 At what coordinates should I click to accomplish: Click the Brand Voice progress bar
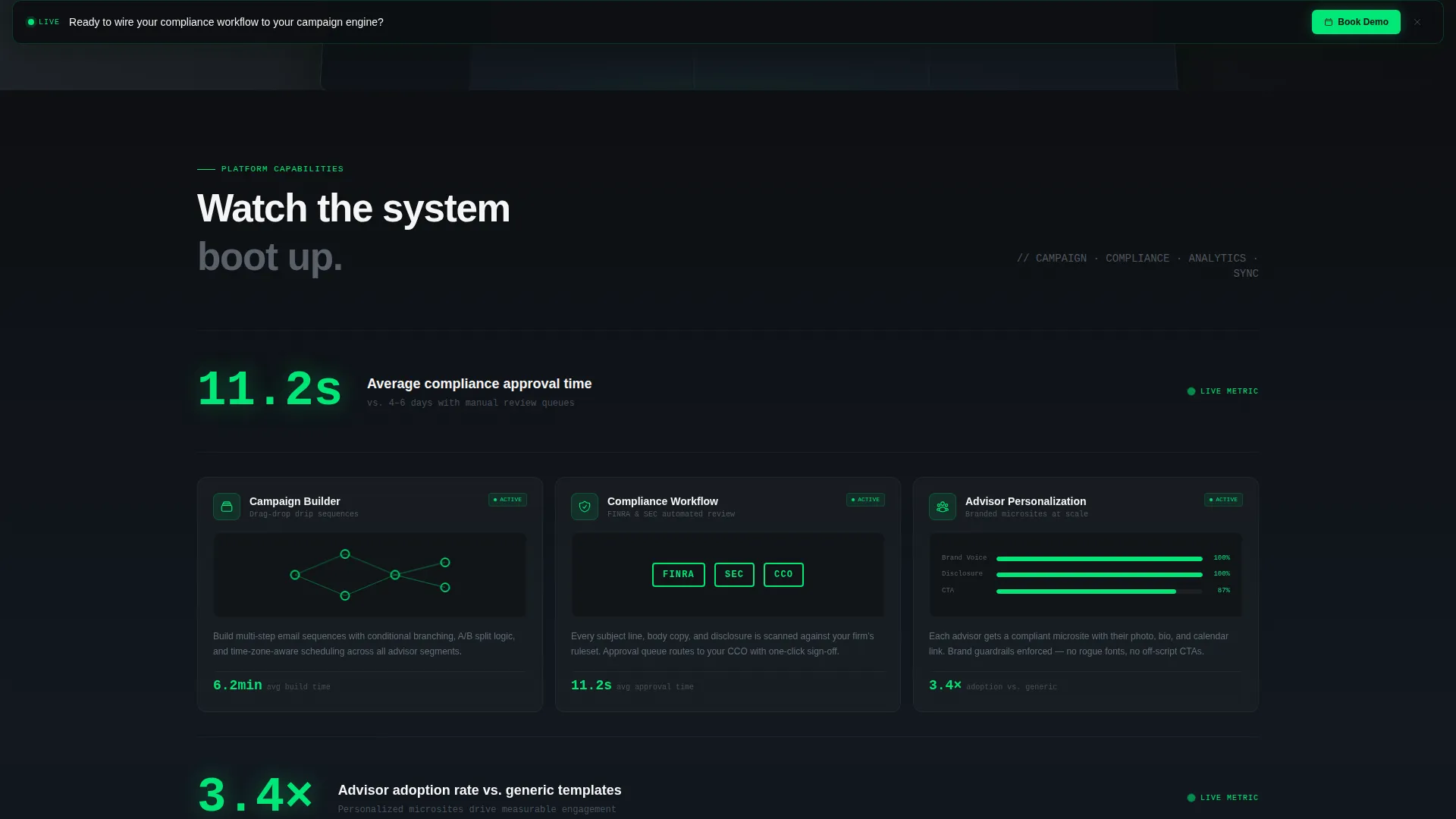pyautogui.click(x=1100, y=559)
